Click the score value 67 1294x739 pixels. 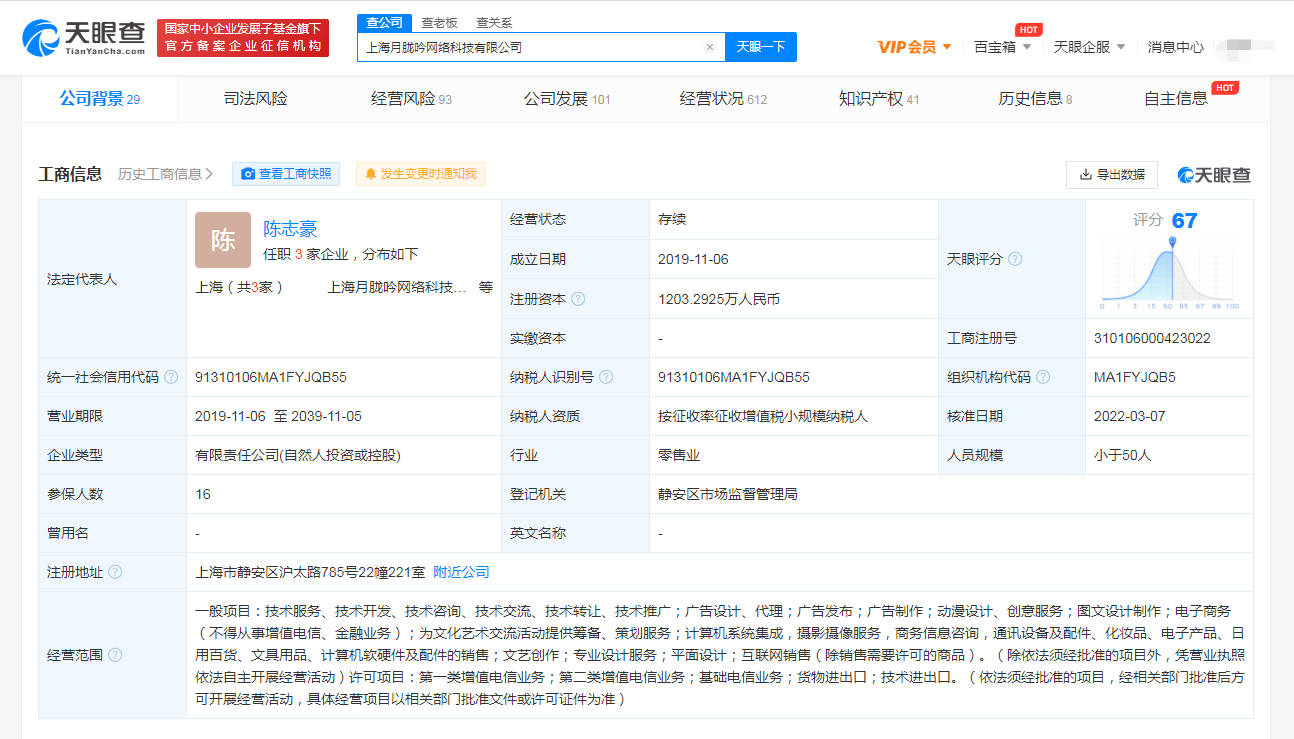pyautogui.click(x=1184, y=221)
